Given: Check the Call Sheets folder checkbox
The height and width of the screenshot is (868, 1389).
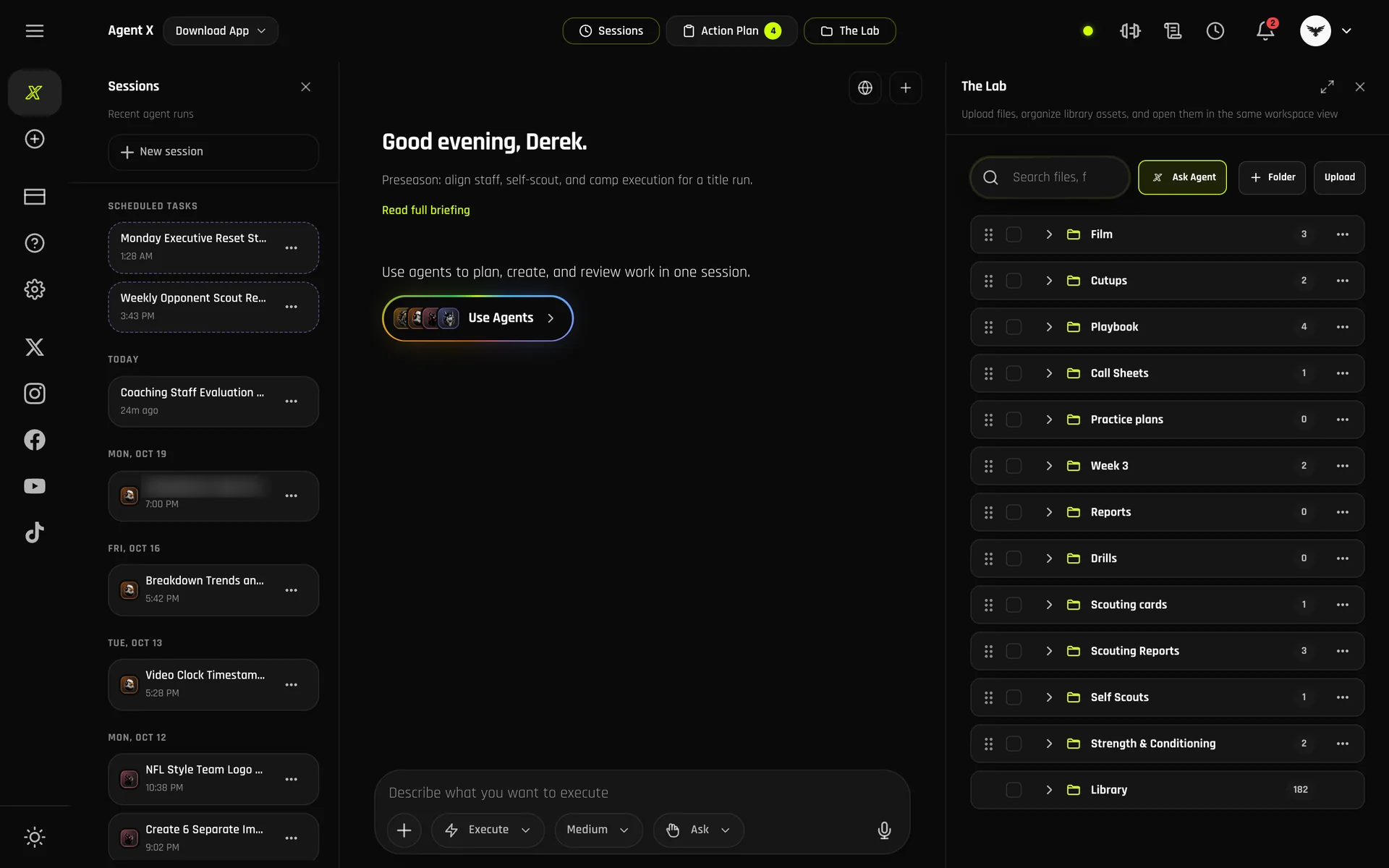Looking at the screenshot, I should [1014, 373].
